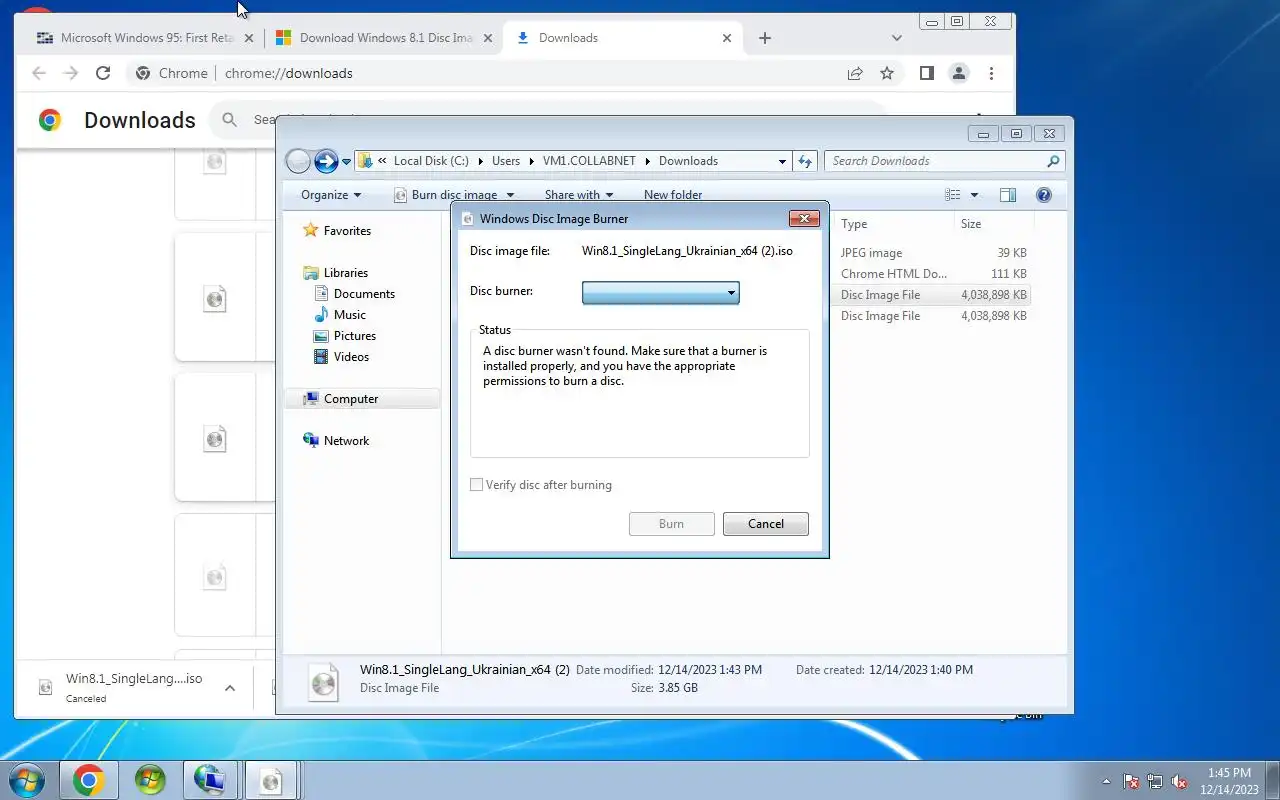1280x800 pixels.
Task: Go back in Chrome
Action: (39, 73)
